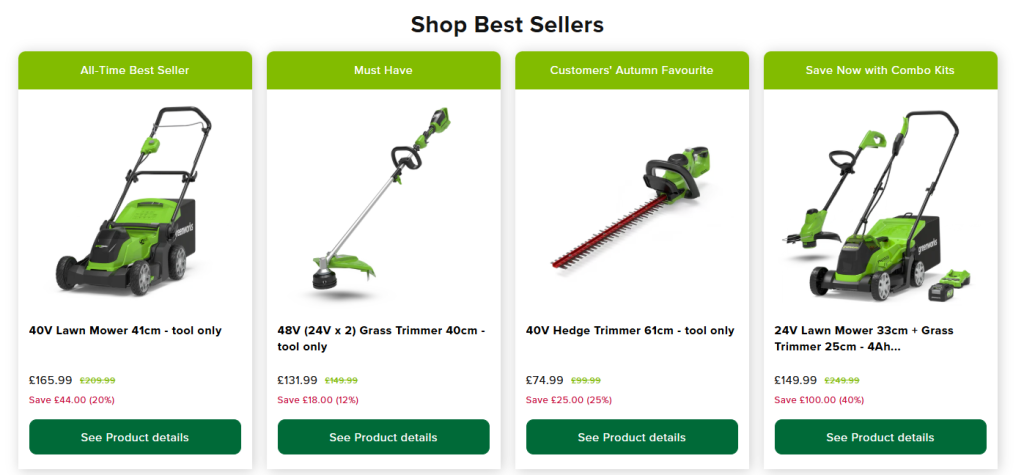Click the Save £100.00 (40%) text
Screen dimensions: 1024x475
[x=819, y=400]
